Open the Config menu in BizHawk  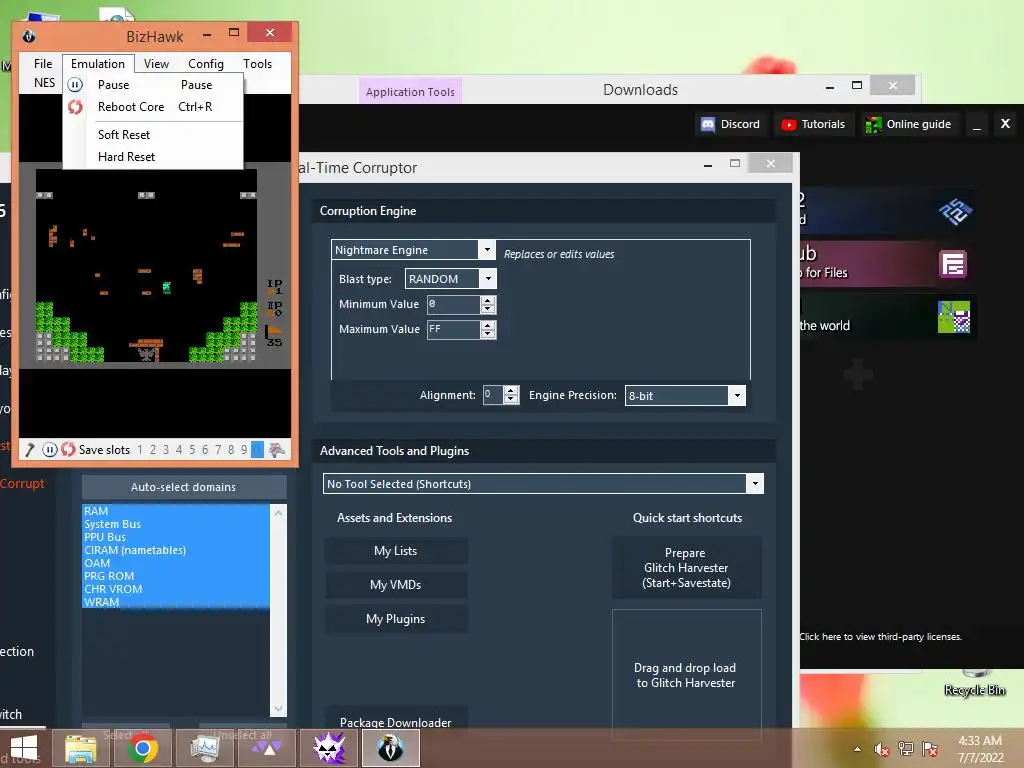click(x=206, y=63)
